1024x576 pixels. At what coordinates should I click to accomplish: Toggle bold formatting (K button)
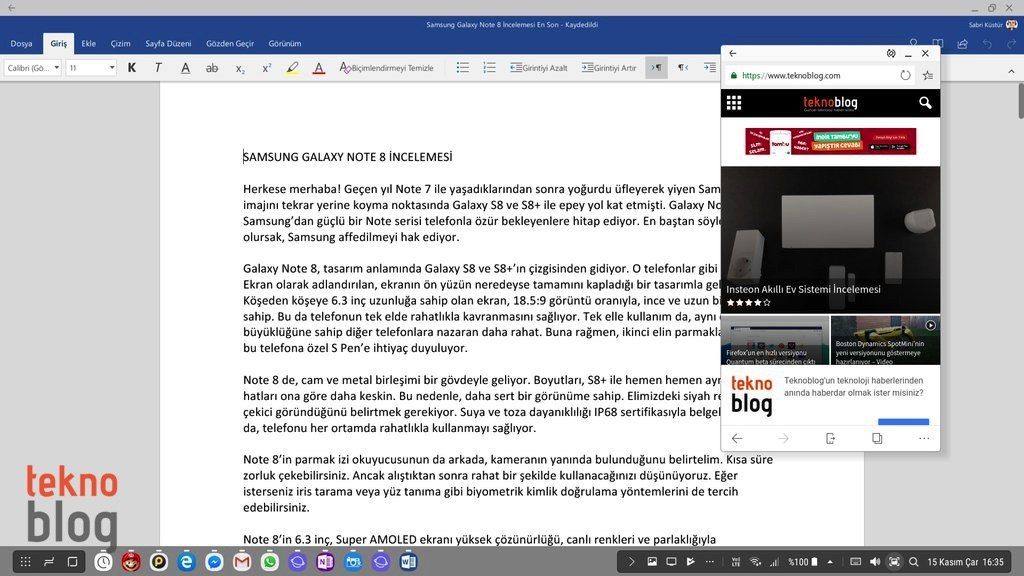point(132,68)
